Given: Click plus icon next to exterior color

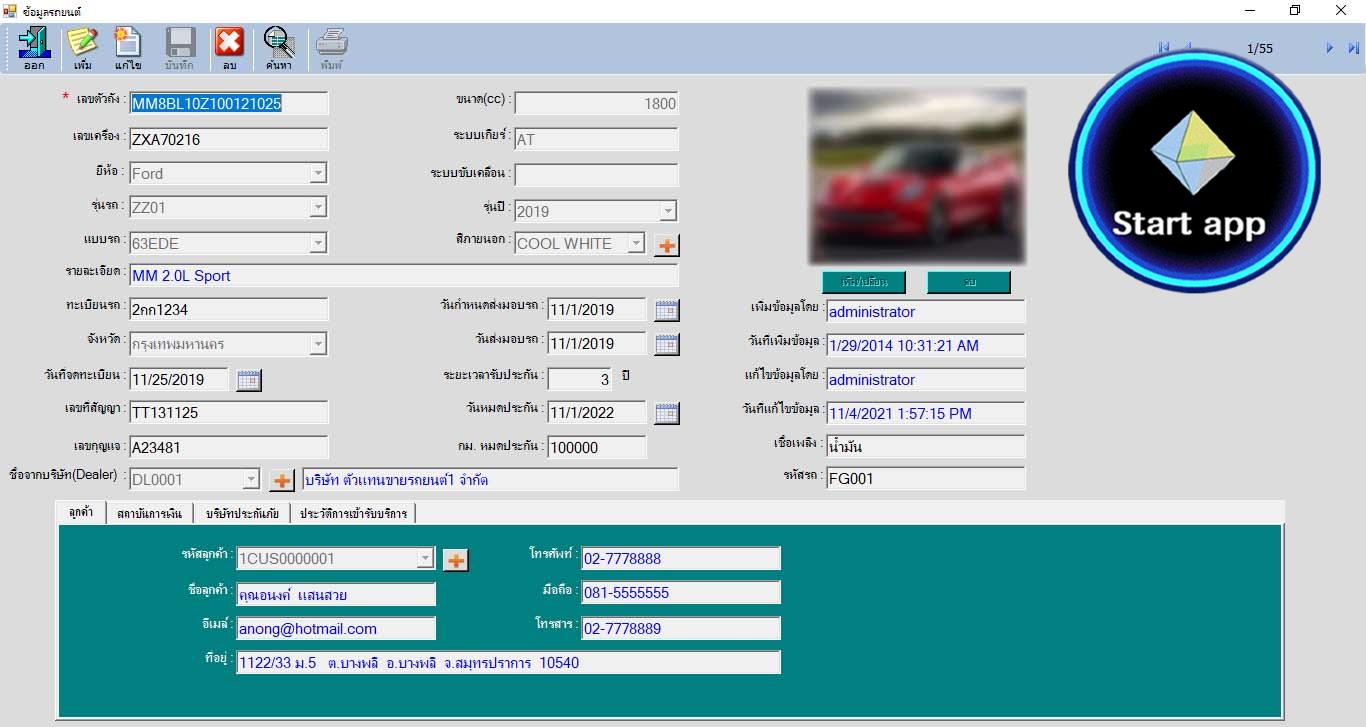Looking at the screenshot, I should 666,245.
